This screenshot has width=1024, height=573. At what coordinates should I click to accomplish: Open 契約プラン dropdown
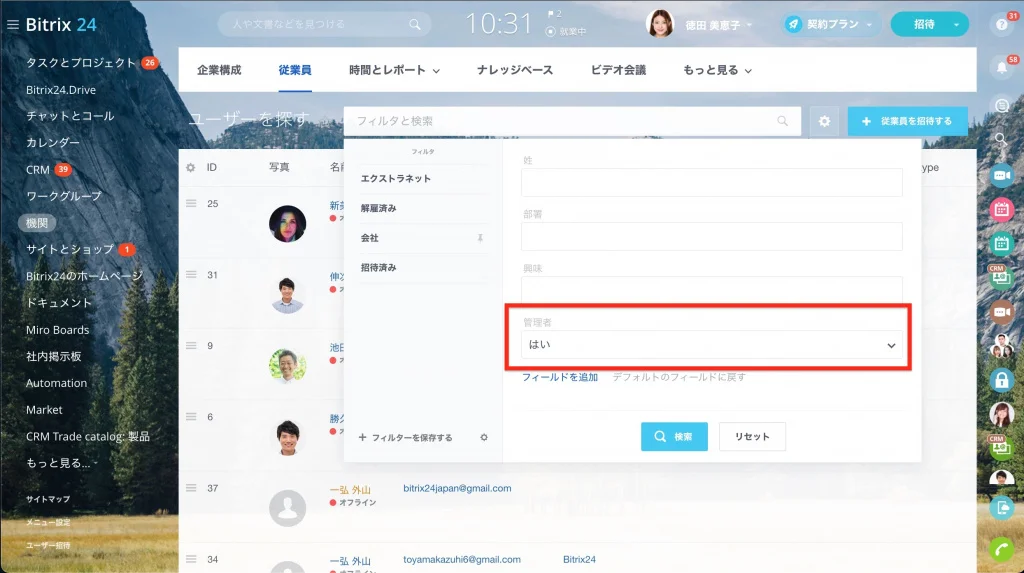830,24
